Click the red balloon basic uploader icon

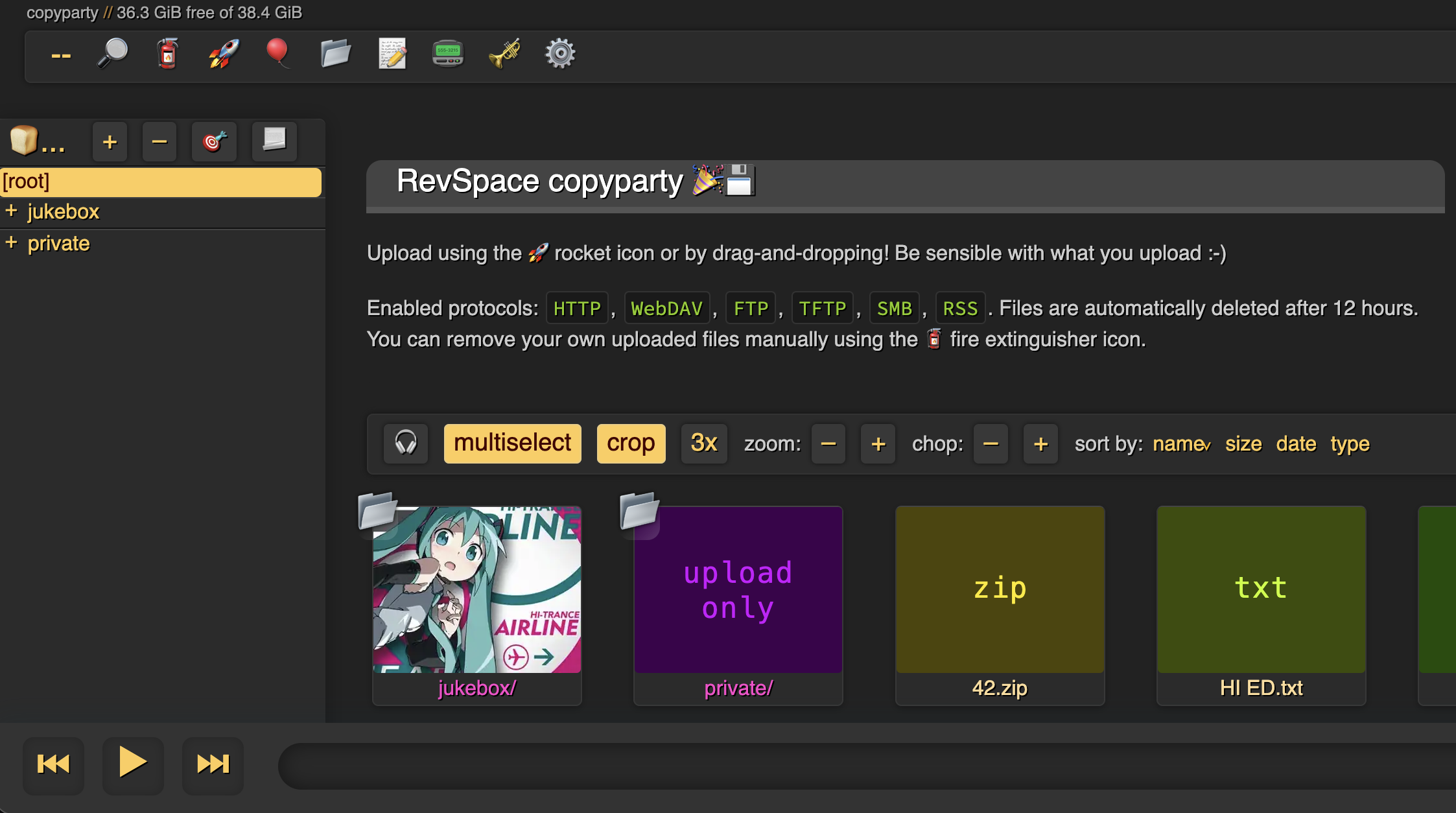(x=277, y=53)
